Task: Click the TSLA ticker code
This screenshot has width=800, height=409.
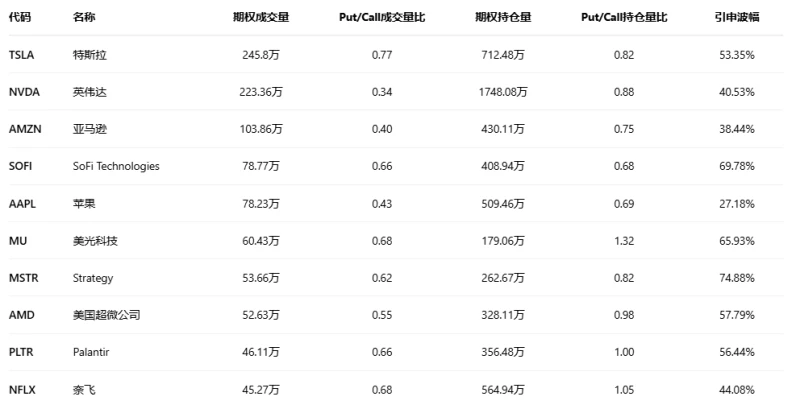Action: [x=21, y=54]
